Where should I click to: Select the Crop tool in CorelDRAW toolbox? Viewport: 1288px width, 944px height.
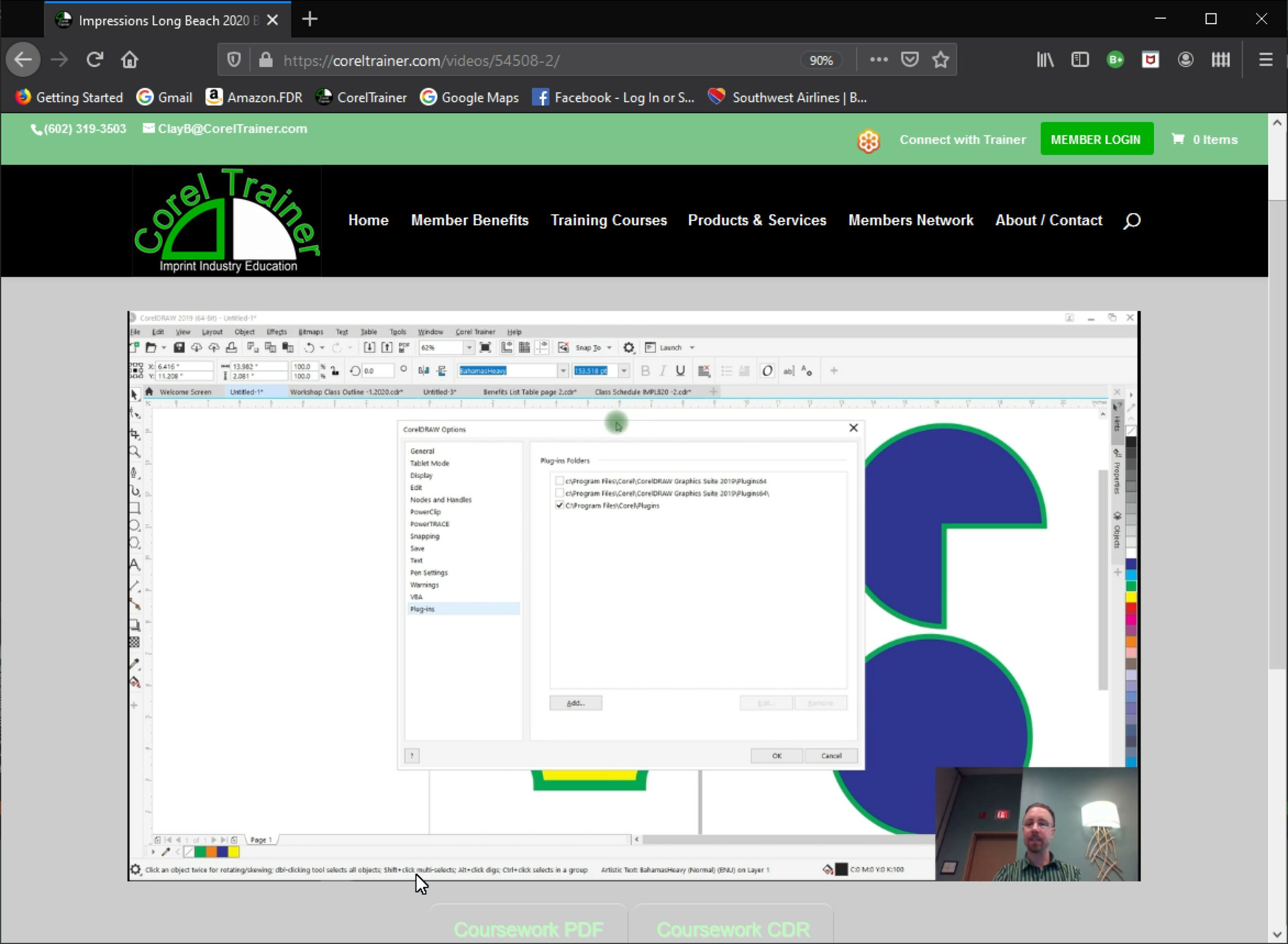[135, 434]
